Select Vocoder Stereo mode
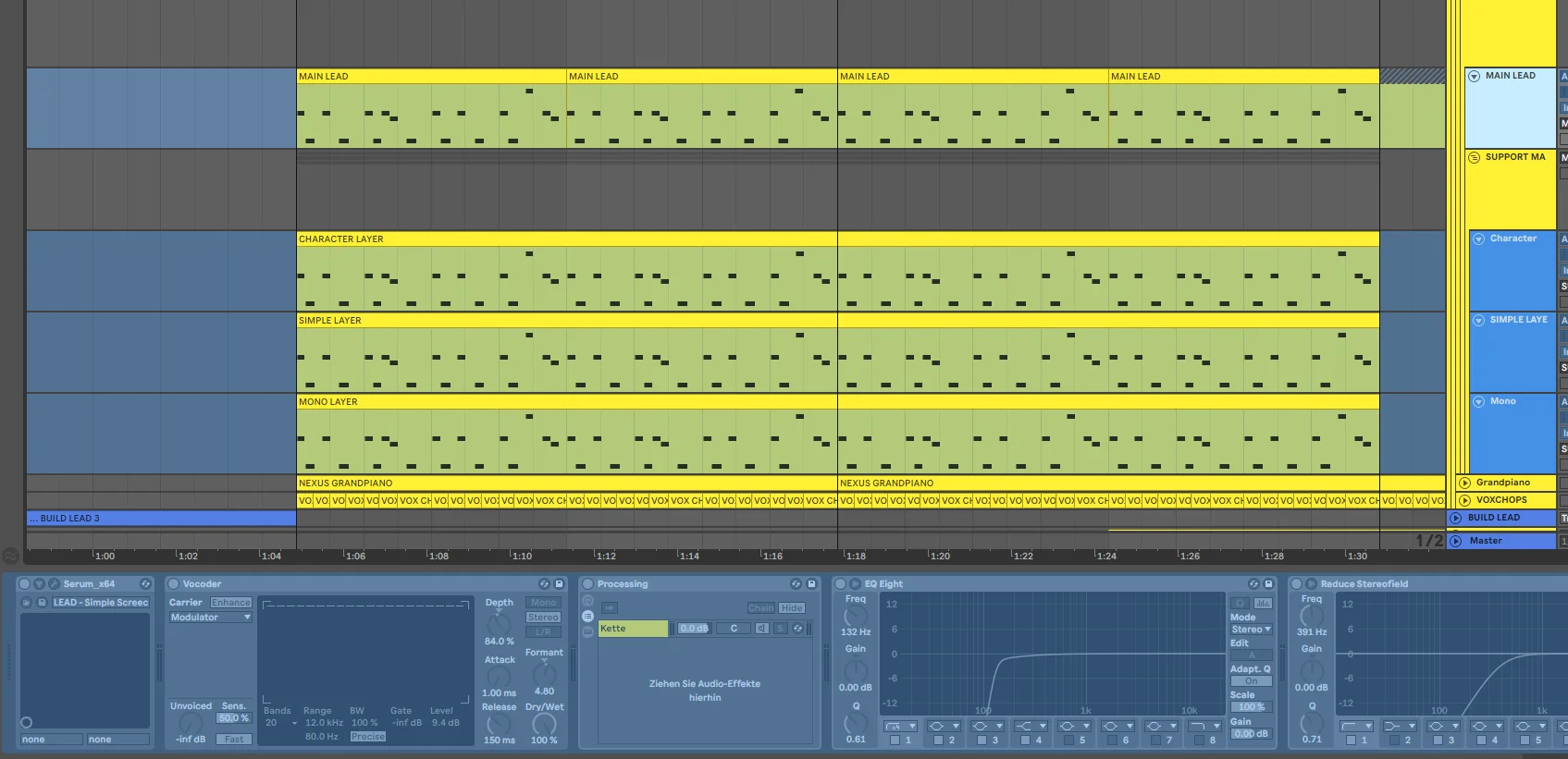This screenshot has height=759, width=1568. point(543,618)
